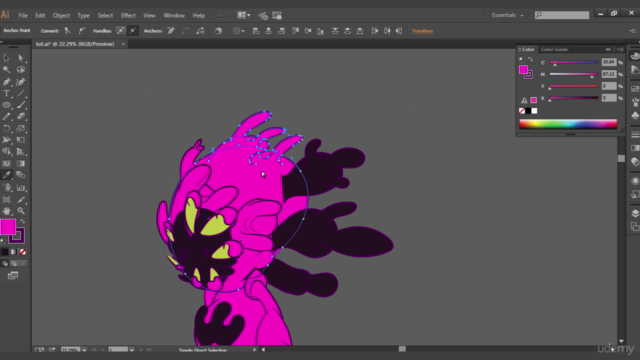Screen dimensions: 640x360
Task: Select the Direct Selection tool
Action: [x=21, y=58]
